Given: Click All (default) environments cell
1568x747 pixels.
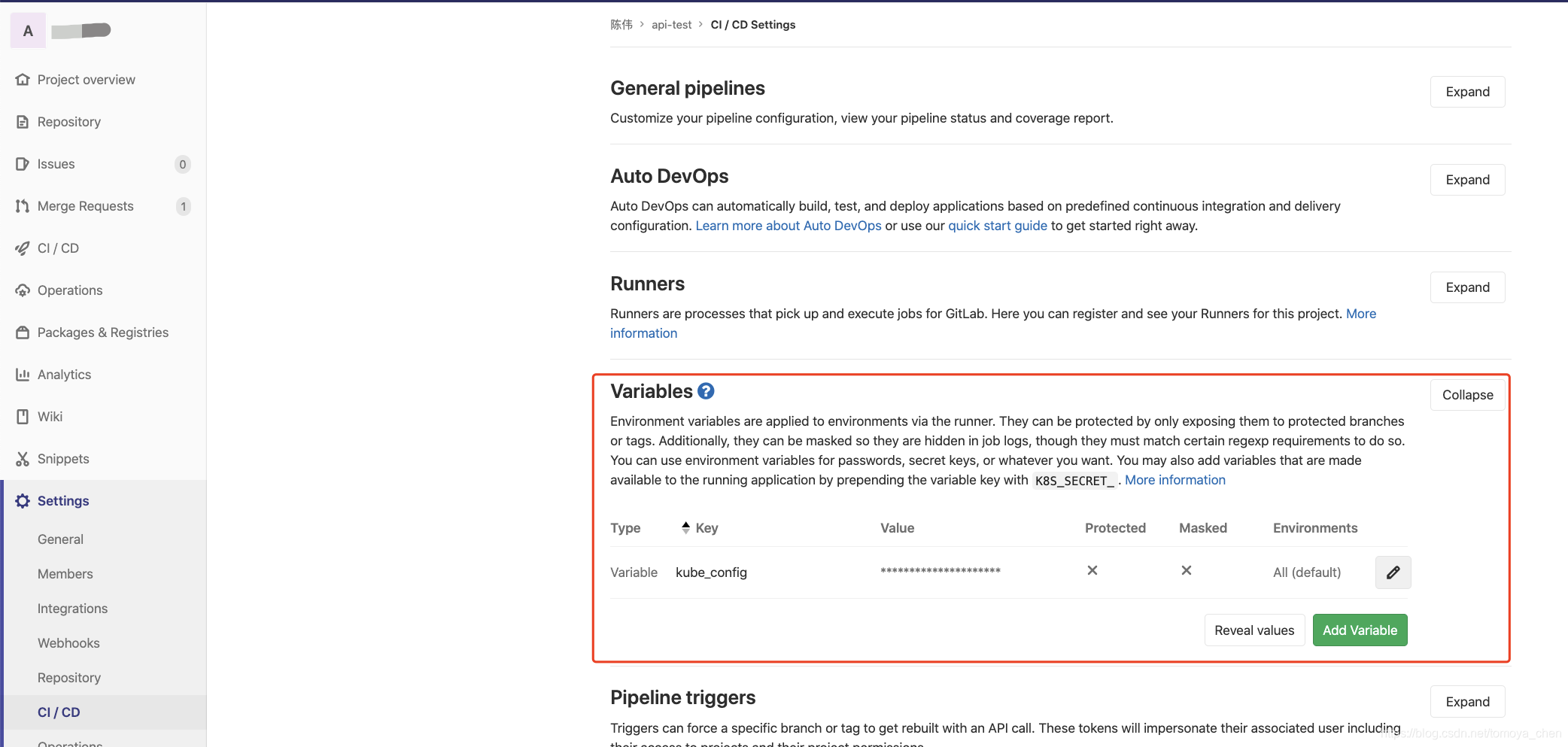Looking at the screenshot, I should point(1307,572).
